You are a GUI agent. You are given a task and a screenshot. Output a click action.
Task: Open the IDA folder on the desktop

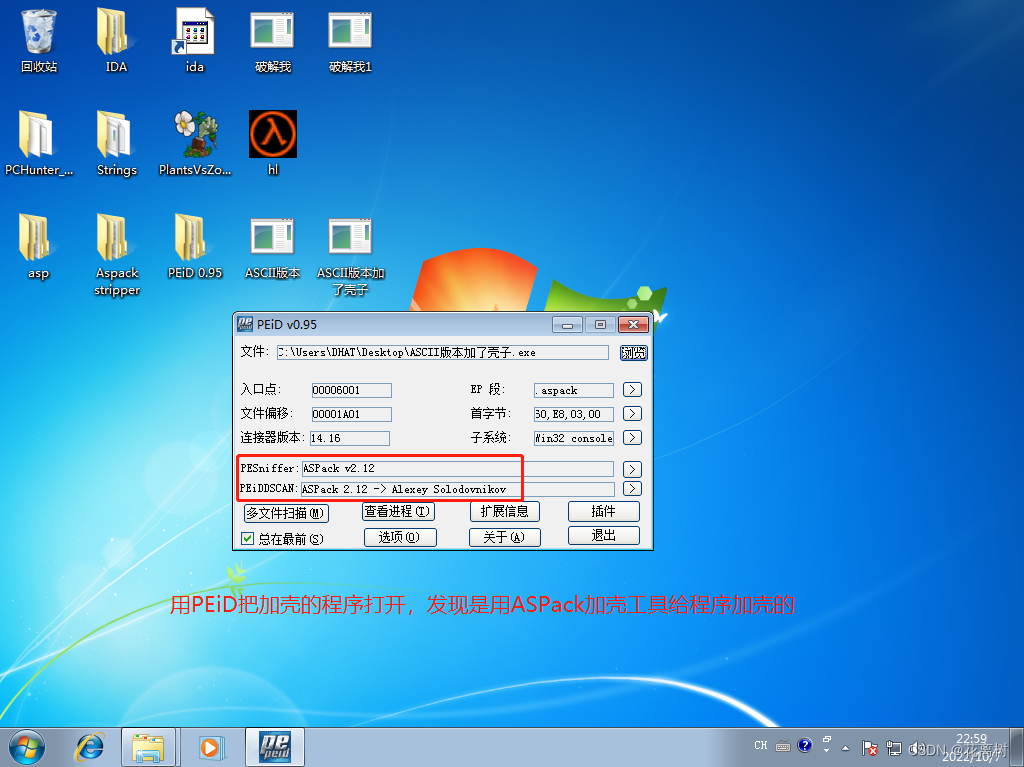click(x=116, y=41)
